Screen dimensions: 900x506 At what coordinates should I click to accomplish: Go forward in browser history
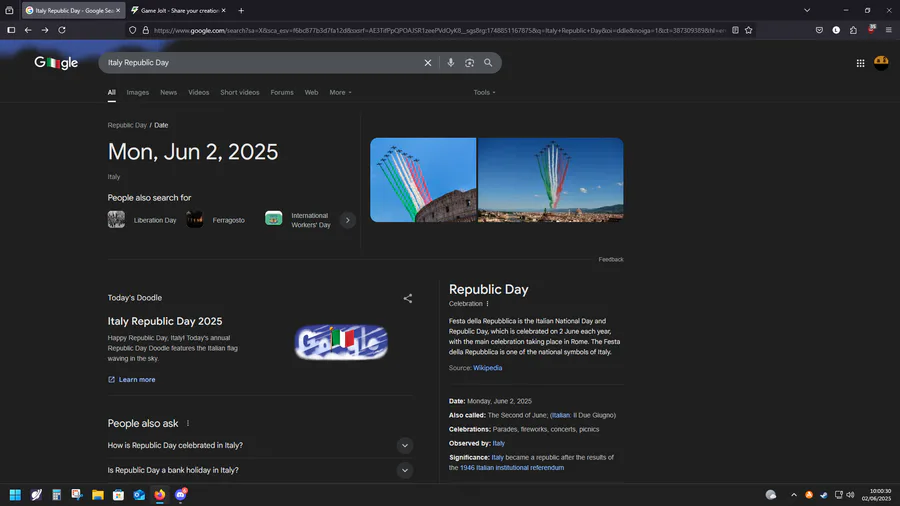pos(45,30)
